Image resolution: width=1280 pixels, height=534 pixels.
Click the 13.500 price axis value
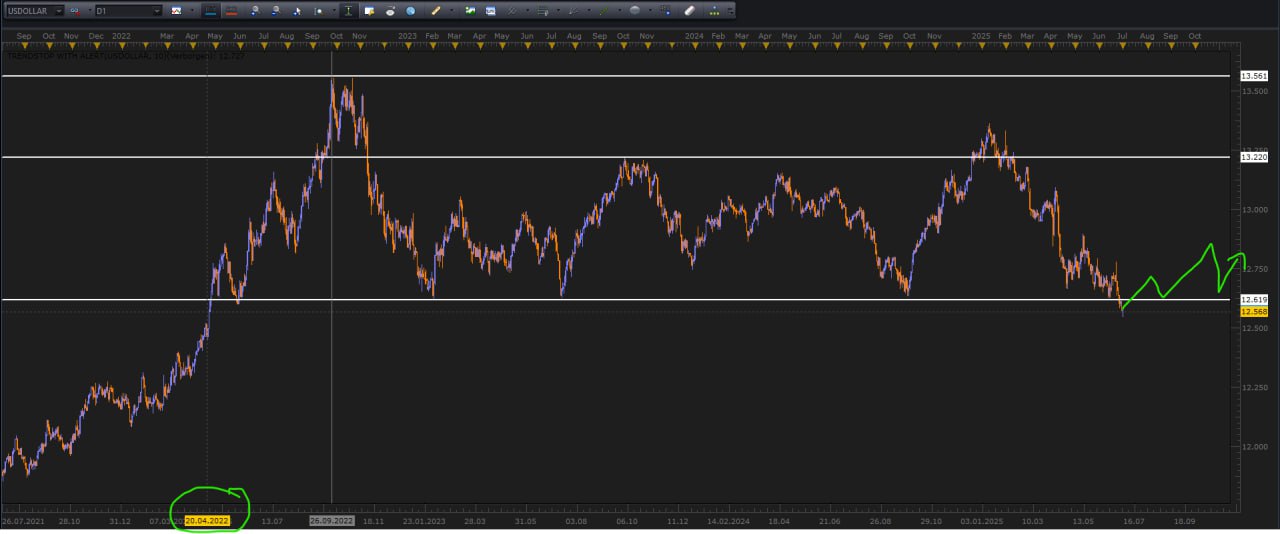[1254, 91]
